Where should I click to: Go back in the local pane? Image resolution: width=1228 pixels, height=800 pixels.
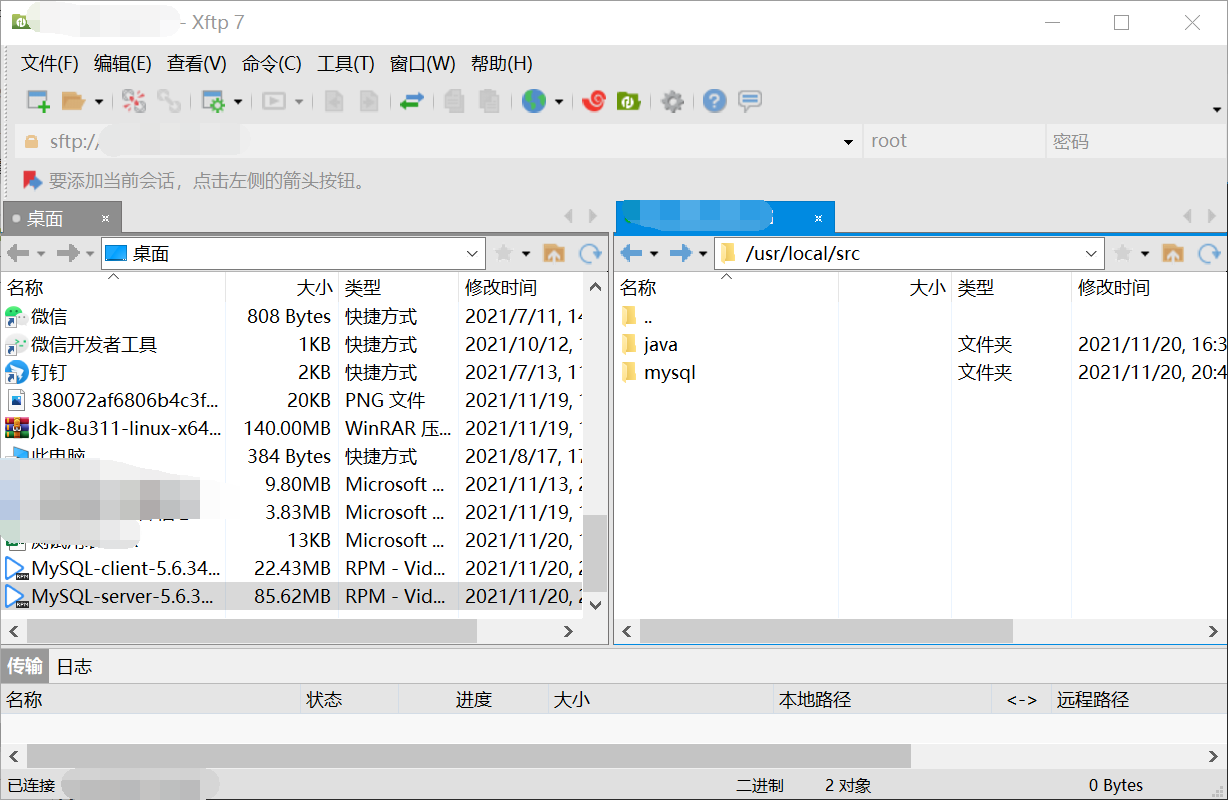pyautogui.click(x=18, y=253)
